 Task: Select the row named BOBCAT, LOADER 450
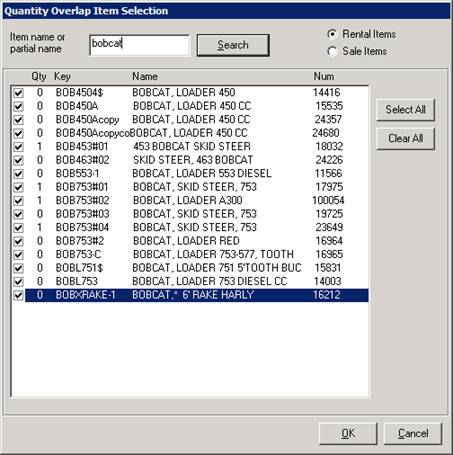point(197,92)
